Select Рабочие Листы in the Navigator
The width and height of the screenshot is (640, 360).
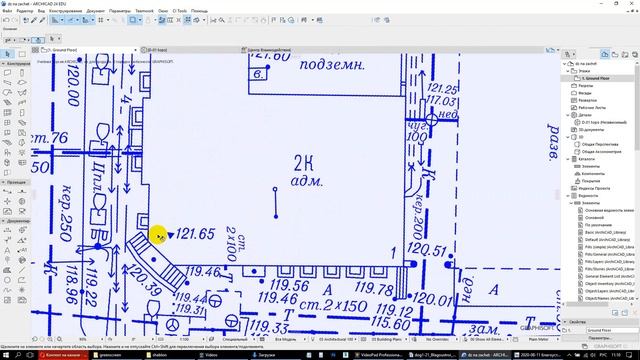[591, 108]
